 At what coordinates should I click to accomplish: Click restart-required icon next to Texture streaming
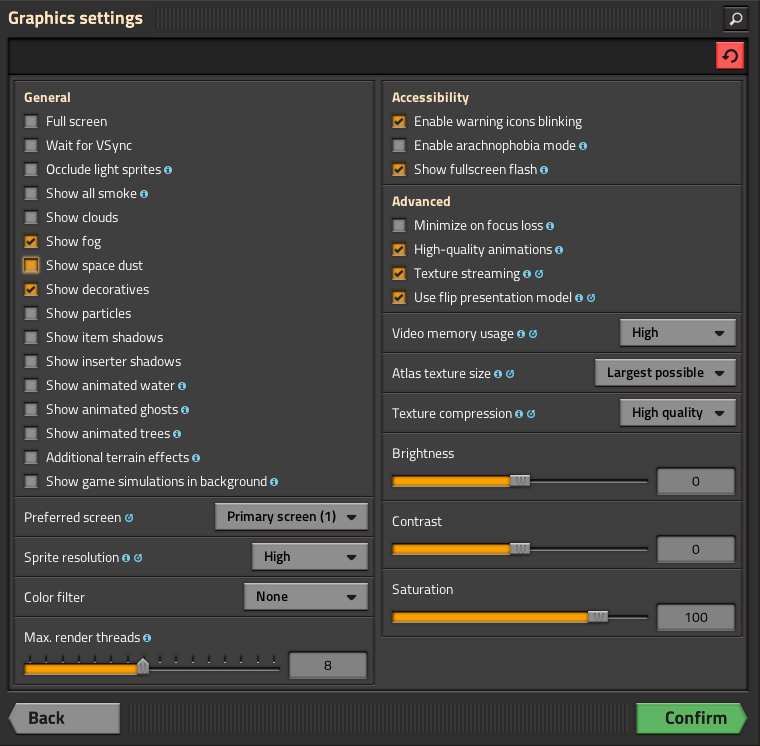pos(539,274)
